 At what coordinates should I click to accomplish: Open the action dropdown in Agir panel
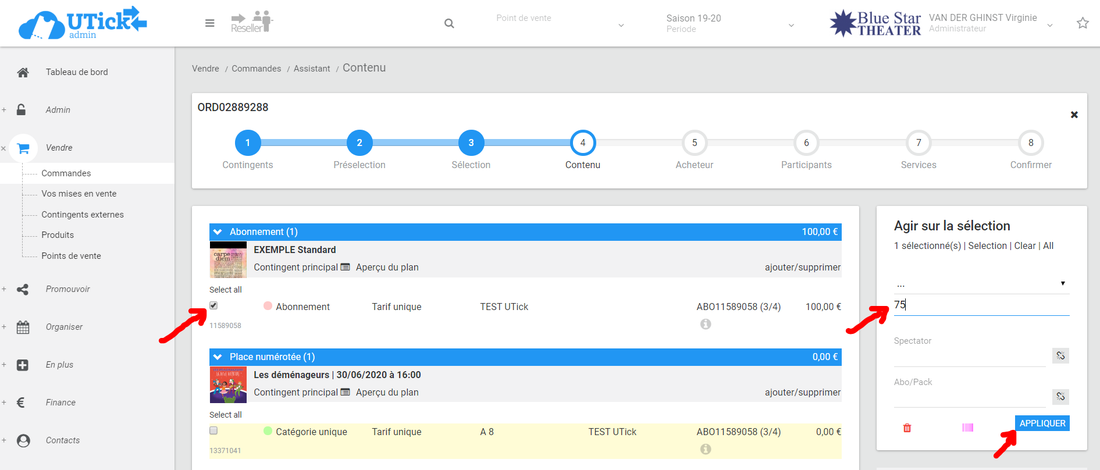[980, 284]
